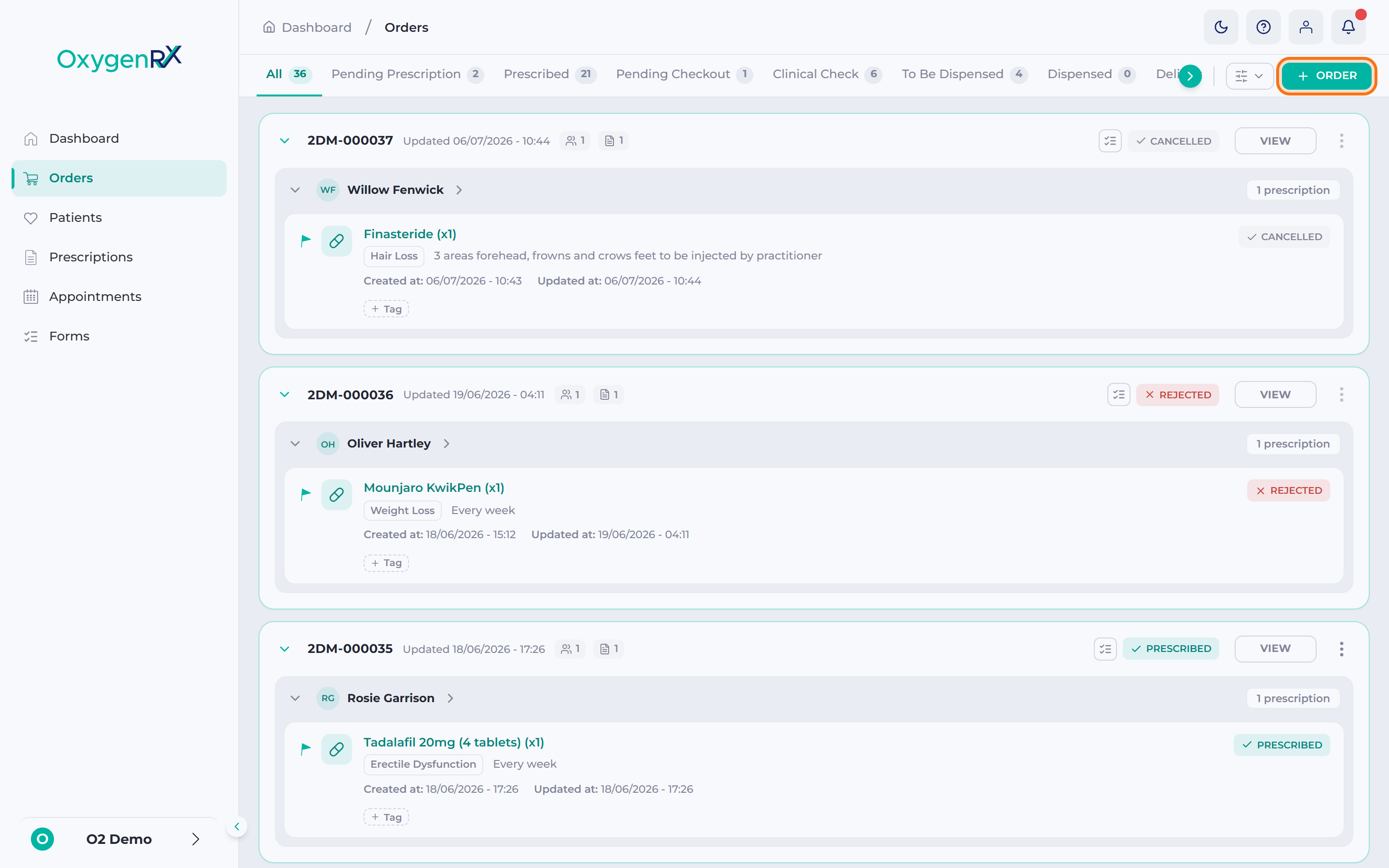
Task: Collapse order 2DM-000036 with its chevron
Action: tap(285, 394)
